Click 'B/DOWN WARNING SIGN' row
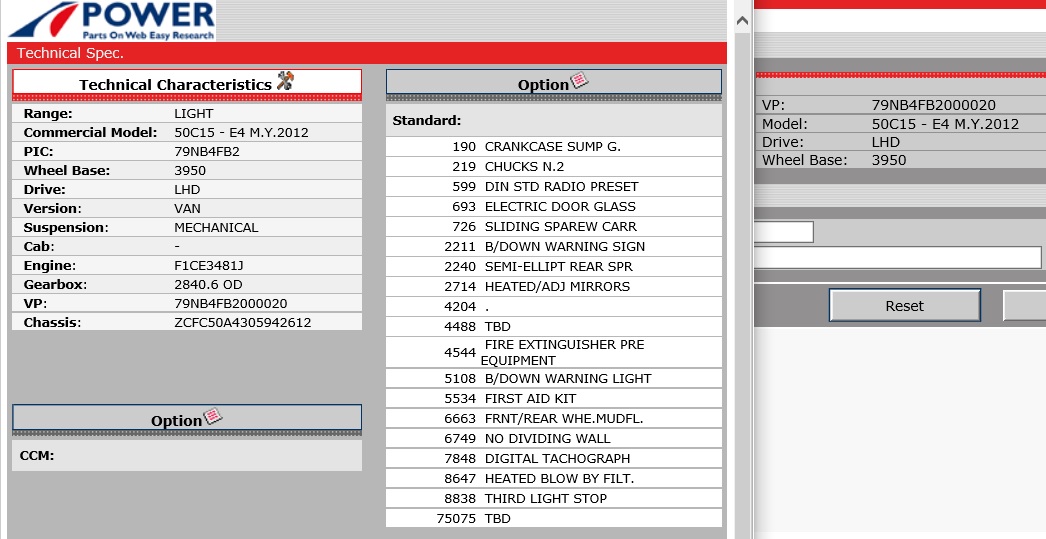This screenshot has height=539, width=1046. pos(554,247)
